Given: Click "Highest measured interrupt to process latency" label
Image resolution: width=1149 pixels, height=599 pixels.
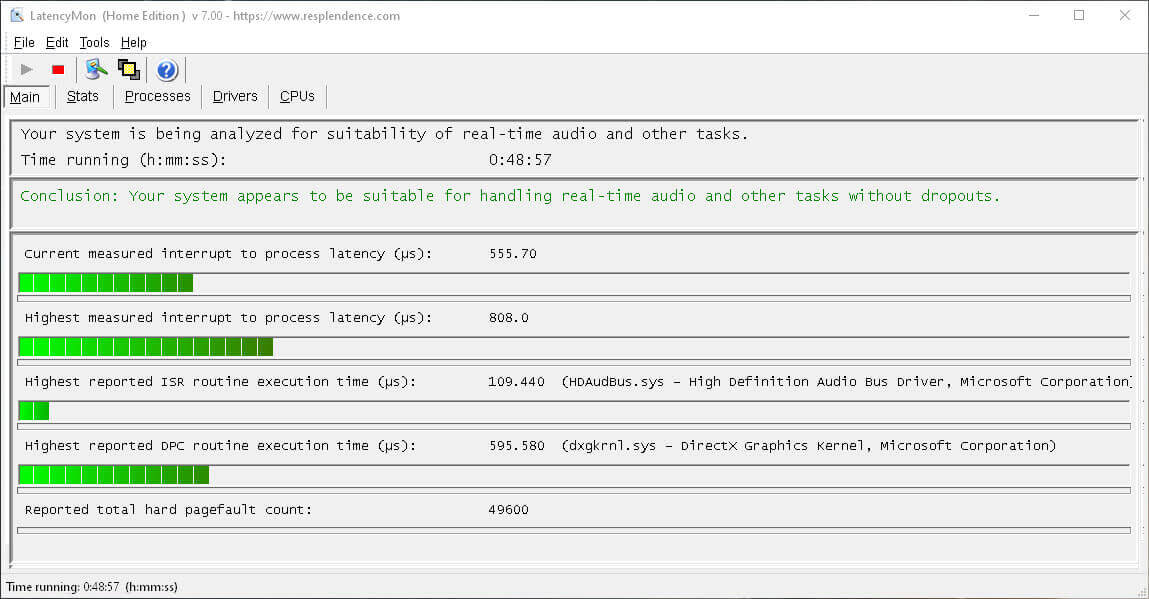Looking at the screenshot, I should click(228, 317).
